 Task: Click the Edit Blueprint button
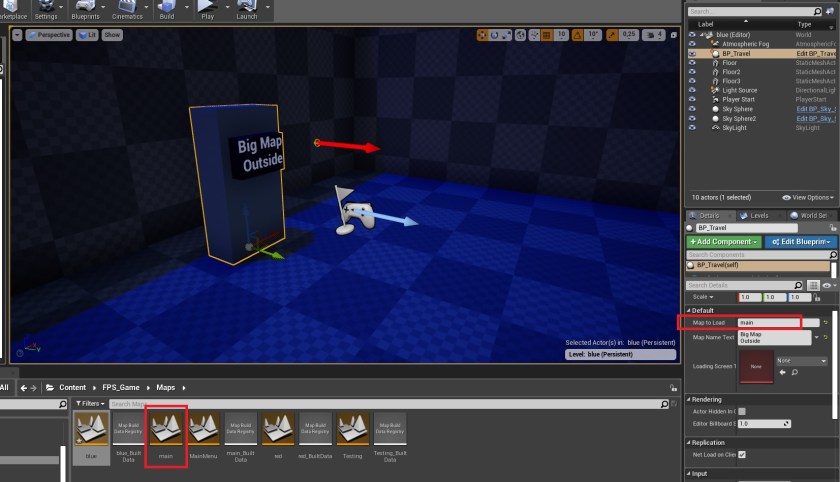click(799, 242)
